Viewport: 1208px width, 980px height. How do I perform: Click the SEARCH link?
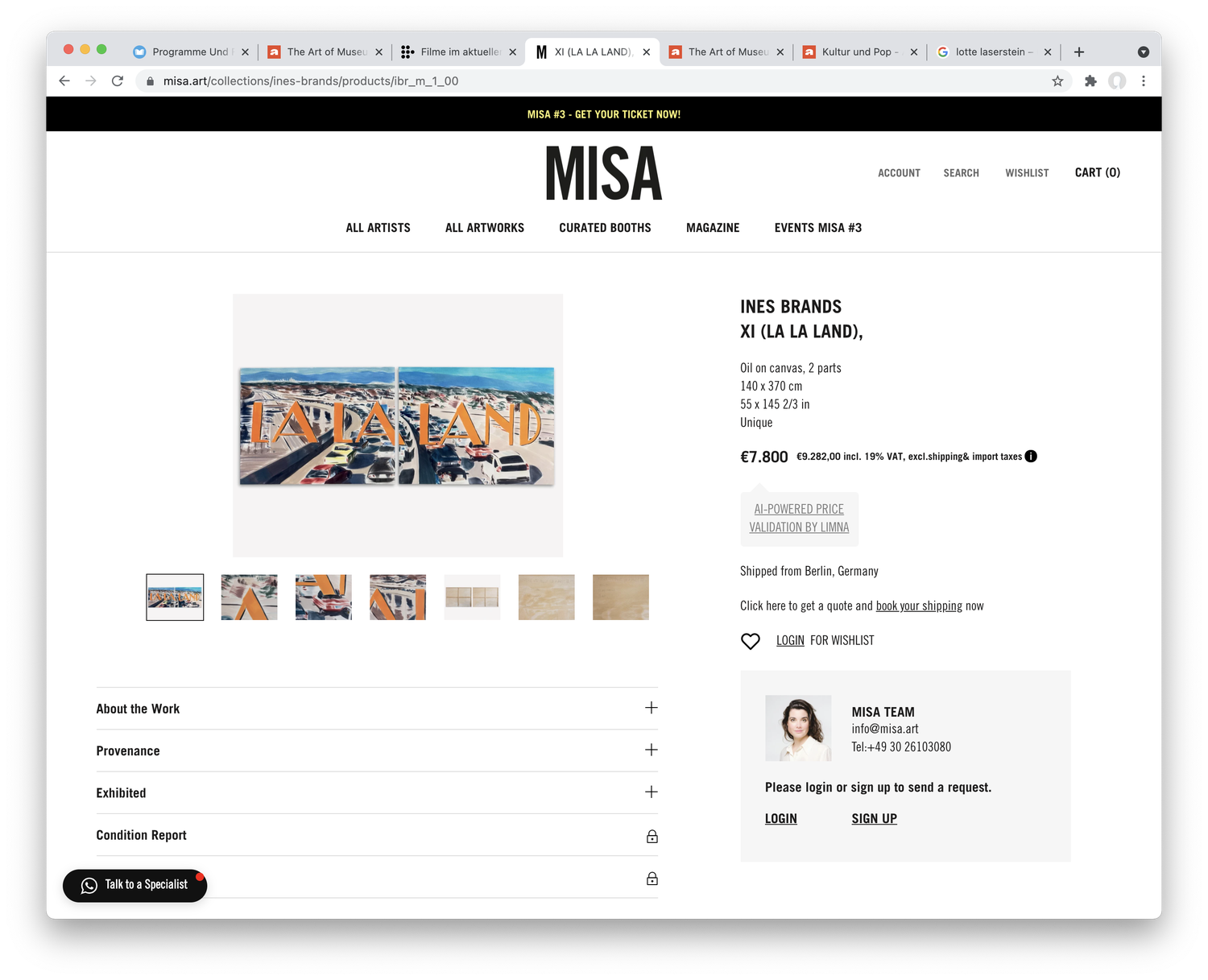[x=962, y=173]
